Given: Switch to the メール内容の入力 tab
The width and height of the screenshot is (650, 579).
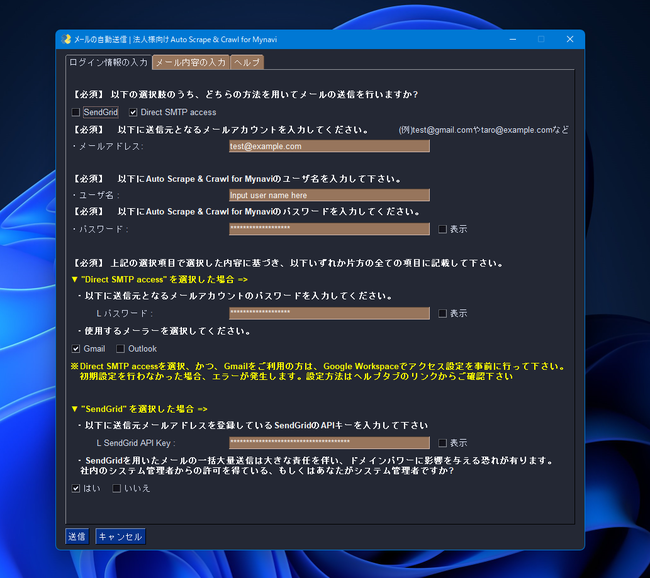Looking at the screenshot, I should (190, 62).
